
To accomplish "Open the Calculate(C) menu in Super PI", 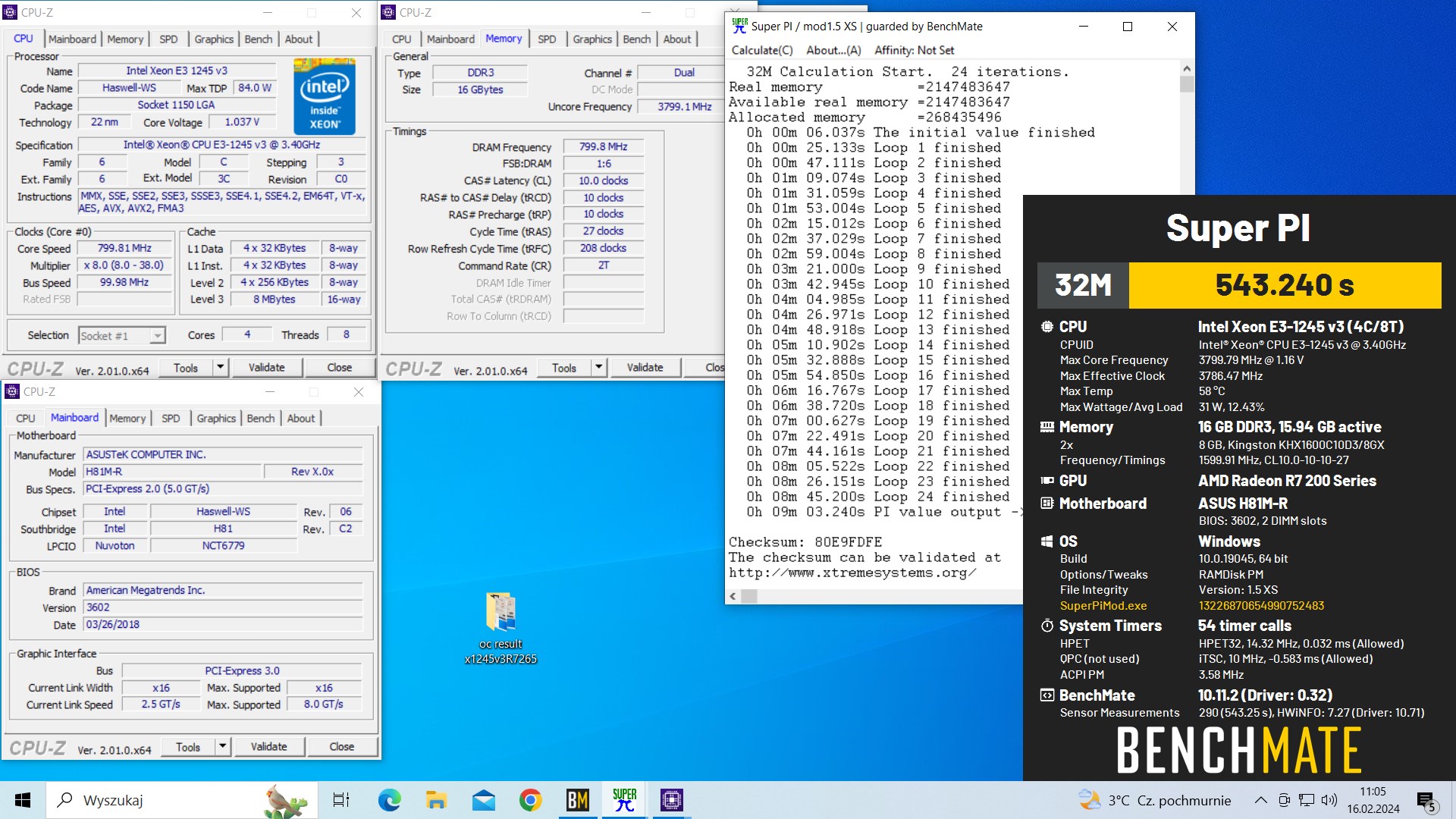I will (x=762, y=50).
